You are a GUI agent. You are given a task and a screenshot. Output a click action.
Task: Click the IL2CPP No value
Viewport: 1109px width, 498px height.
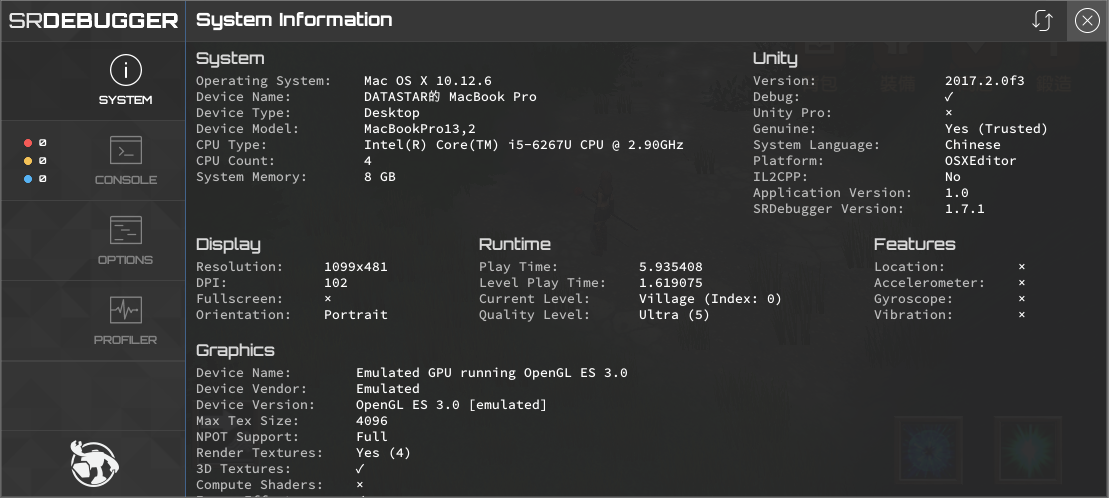953,177
